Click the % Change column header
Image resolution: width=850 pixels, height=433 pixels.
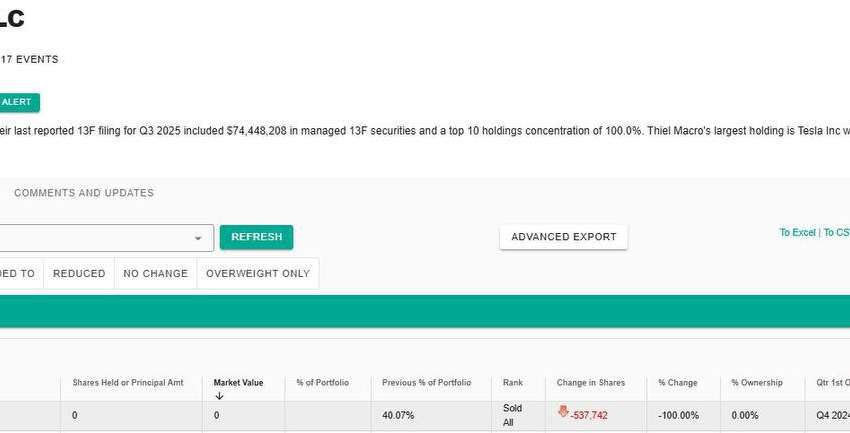pyautogui.click(x=677, y=383)
